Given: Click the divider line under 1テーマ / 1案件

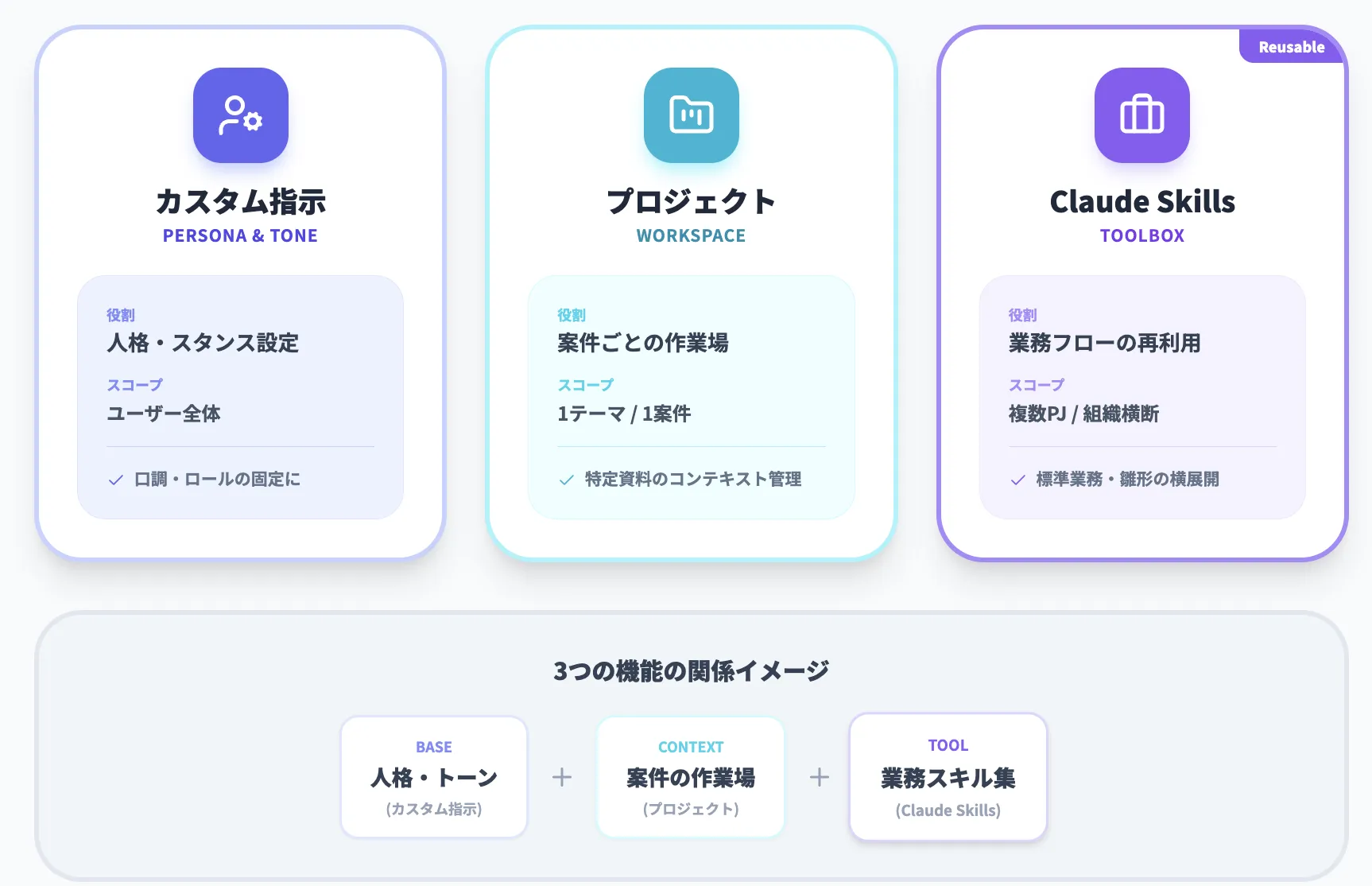Looking at the screenshot, I should (691, 447).
